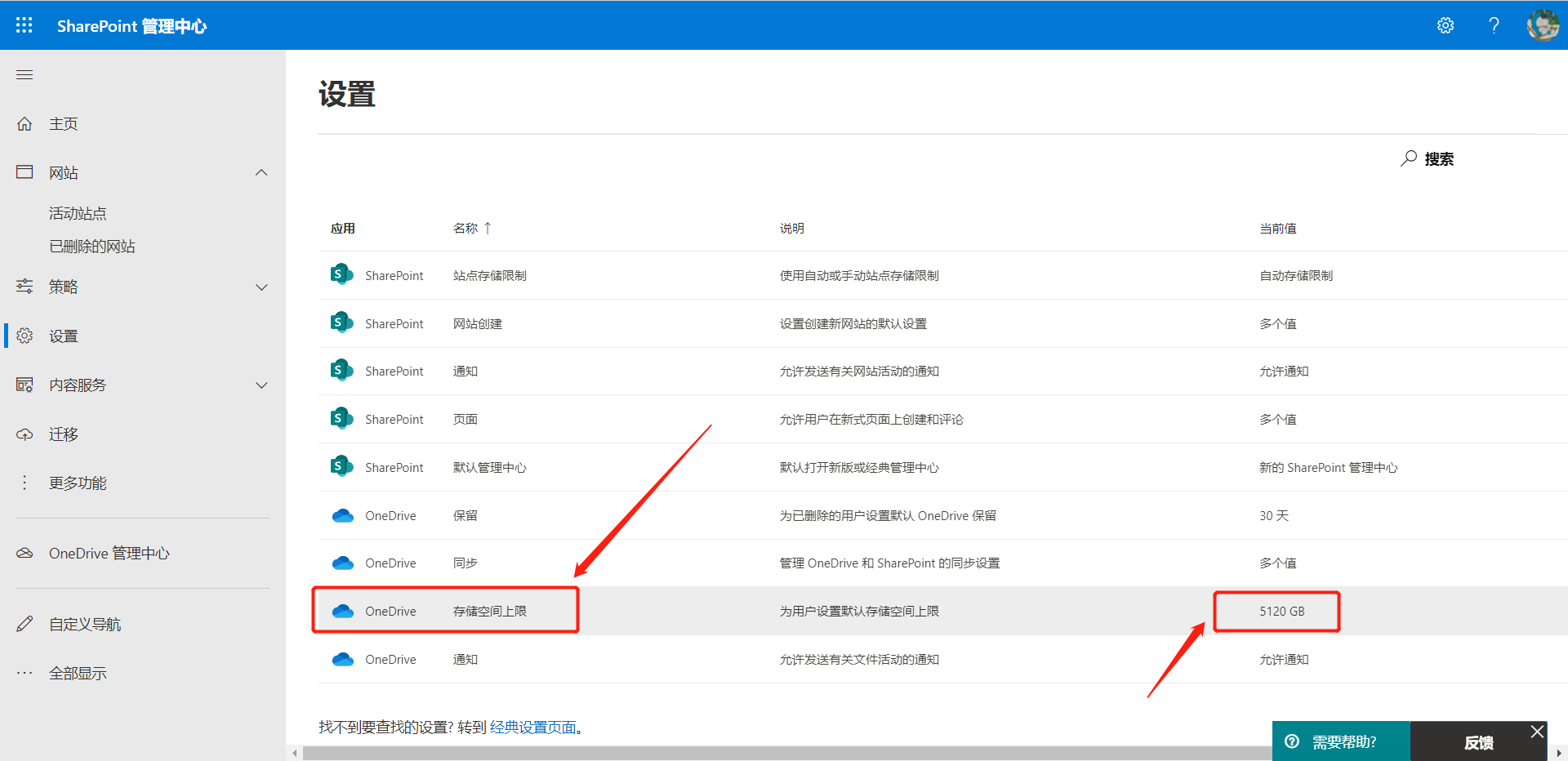1568x761 pixels.
Task: Click the search magnifier icon
Action: tap(1409, 158)
